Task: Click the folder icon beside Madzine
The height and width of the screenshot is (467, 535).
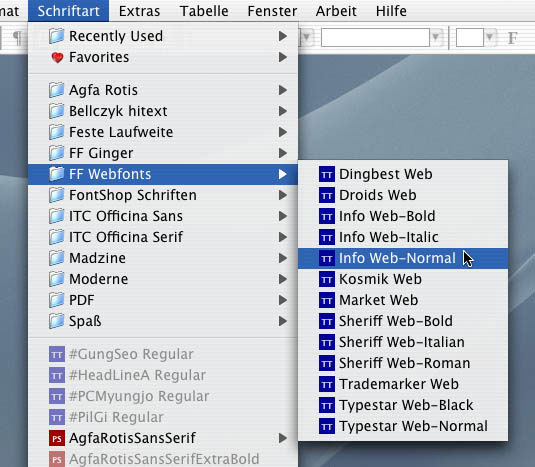Action: (56, 258)
